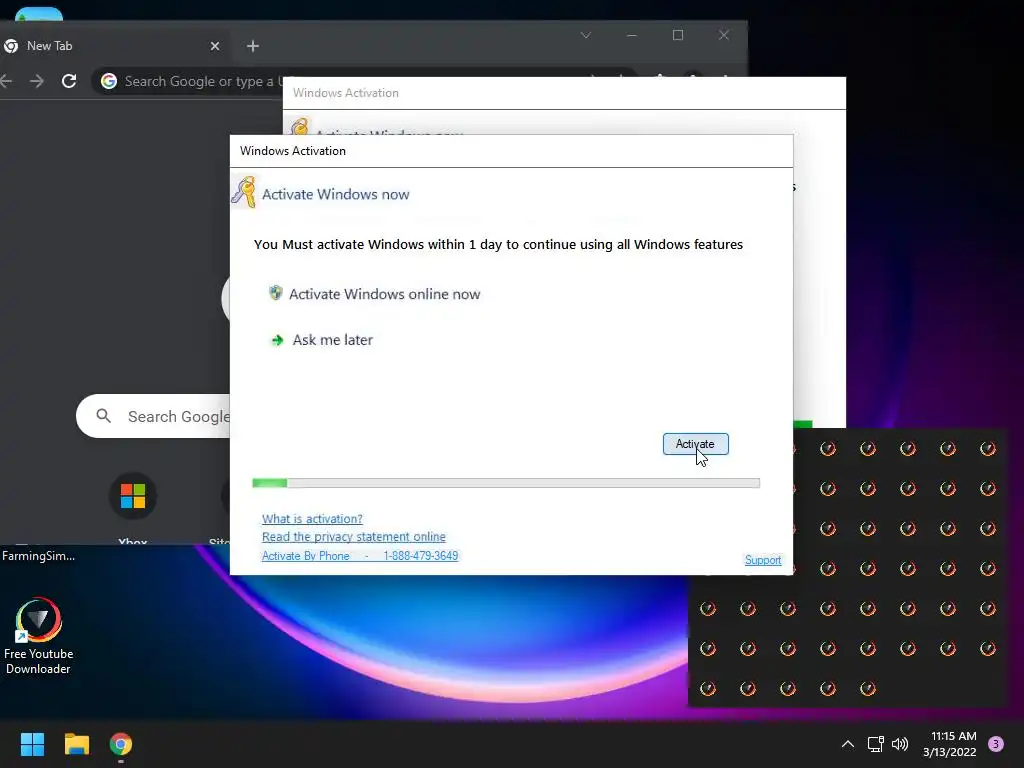Open the clock showing 11:15 AM
The height and width of the screenshot is (768, 1024).
[950, 744]
